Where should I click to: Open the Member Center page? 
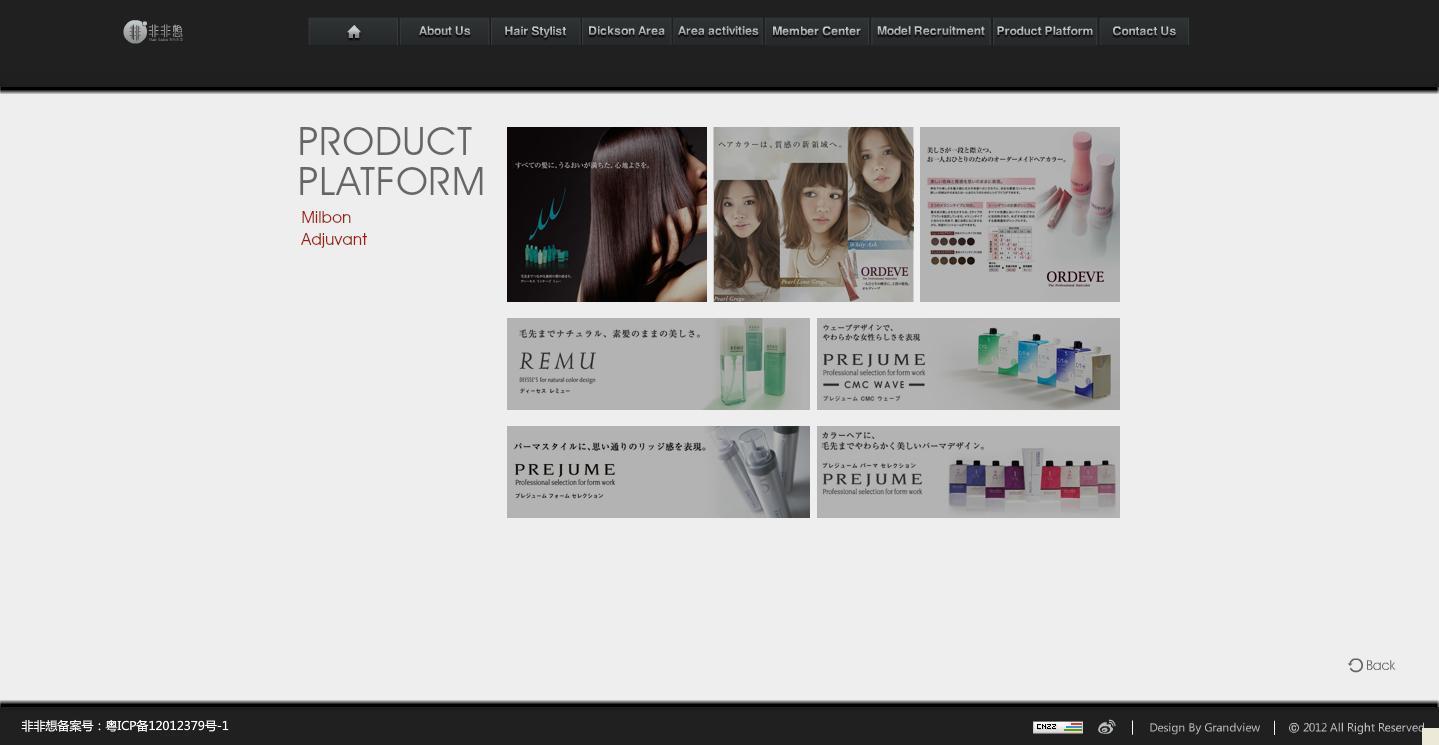[816, 31]
